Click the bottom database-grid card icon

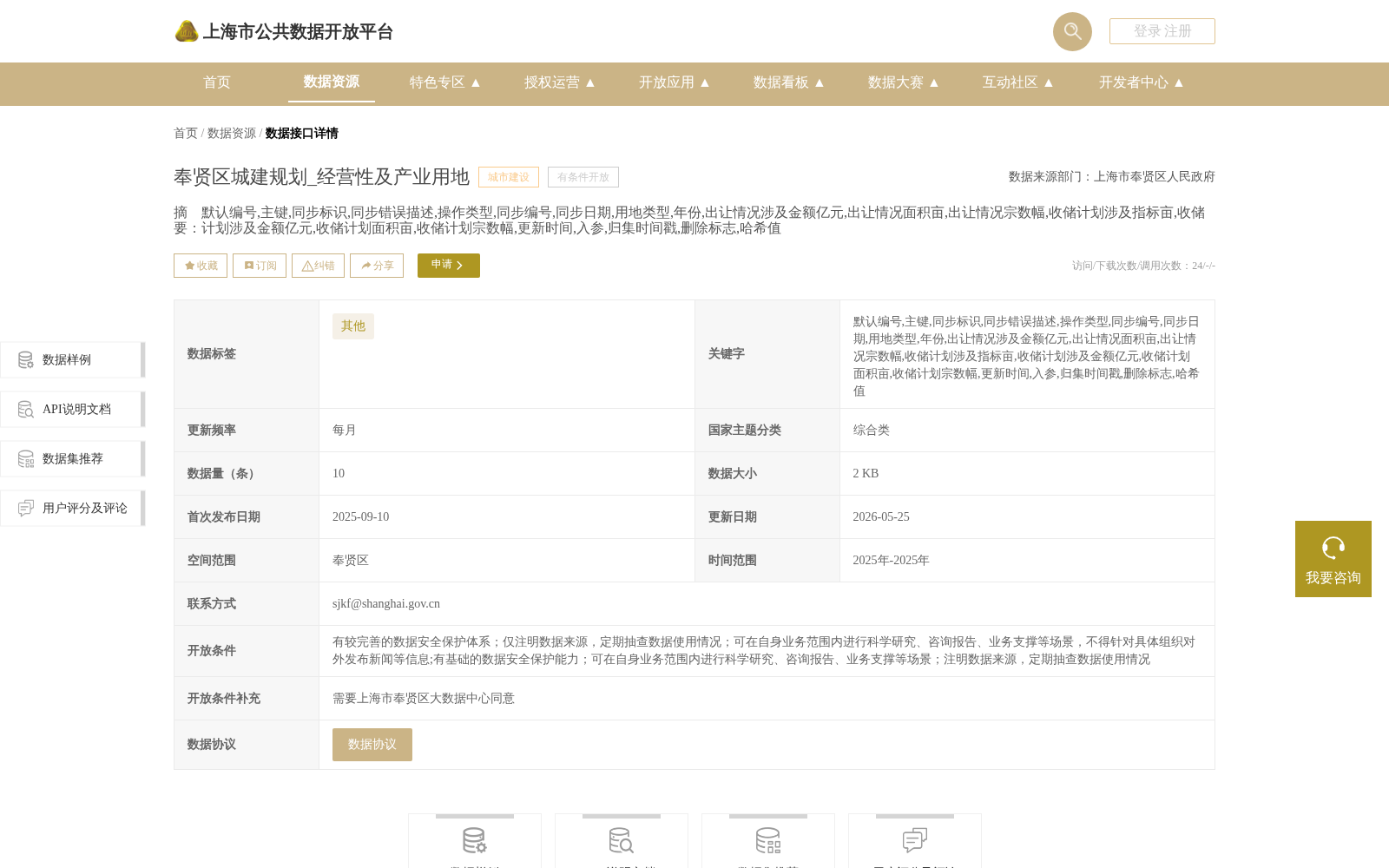pos(768,840)
